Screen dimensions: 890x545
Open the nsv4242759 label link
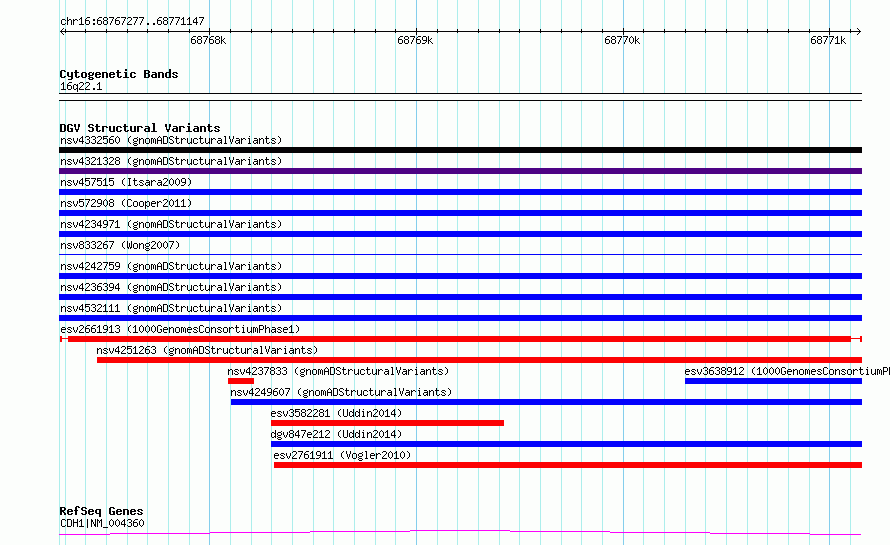(x=171, y=266)
